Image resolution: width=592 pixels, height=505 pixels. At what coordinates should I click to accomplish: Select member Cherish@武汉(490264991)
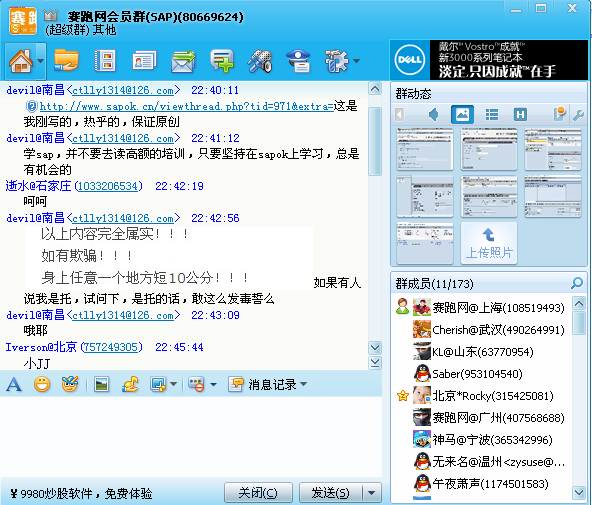[x=481, y=329]
